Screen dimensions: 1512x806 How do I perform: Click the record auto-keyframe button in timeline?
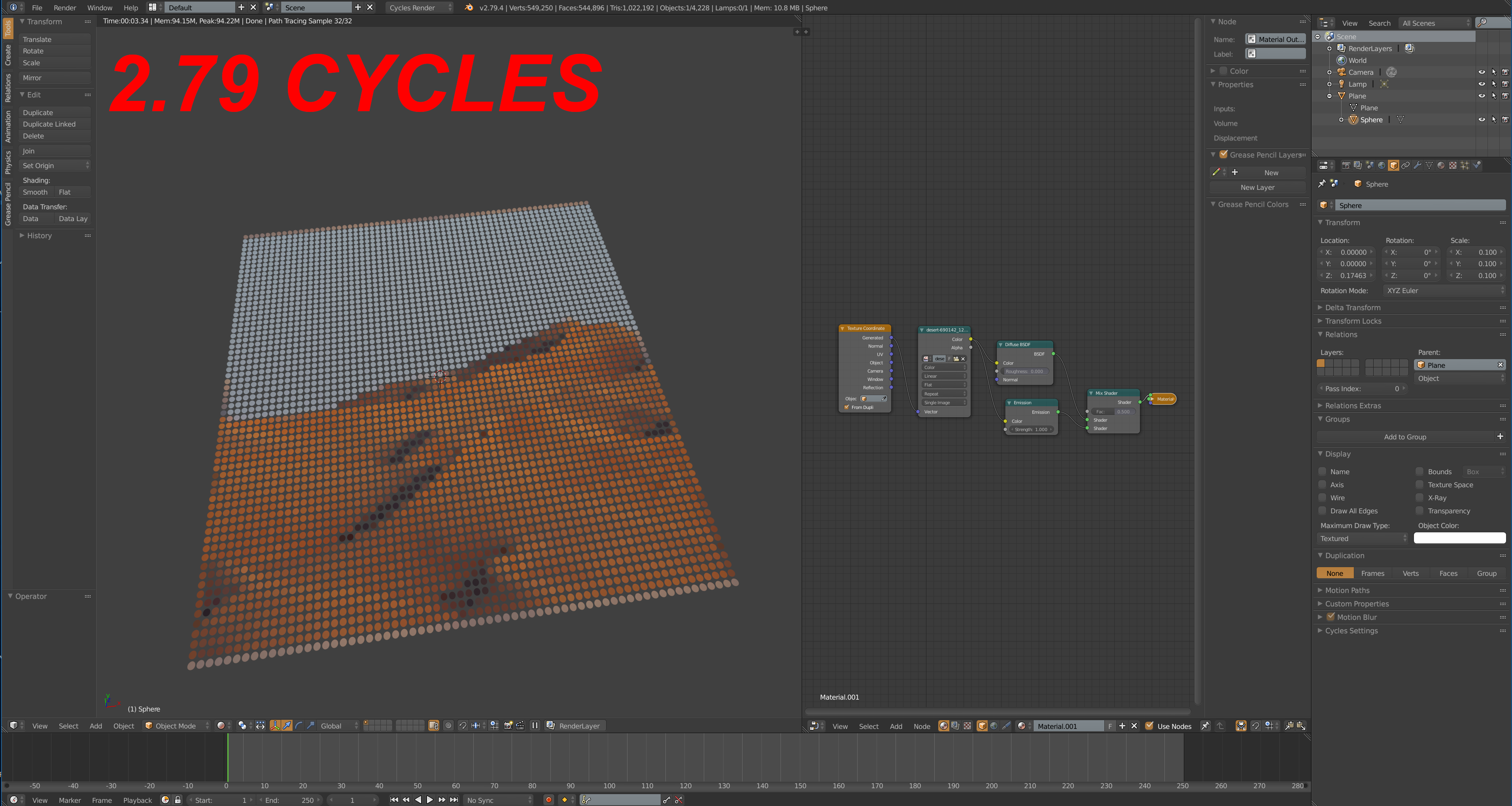pyautogui.click(x=548, y=800)
